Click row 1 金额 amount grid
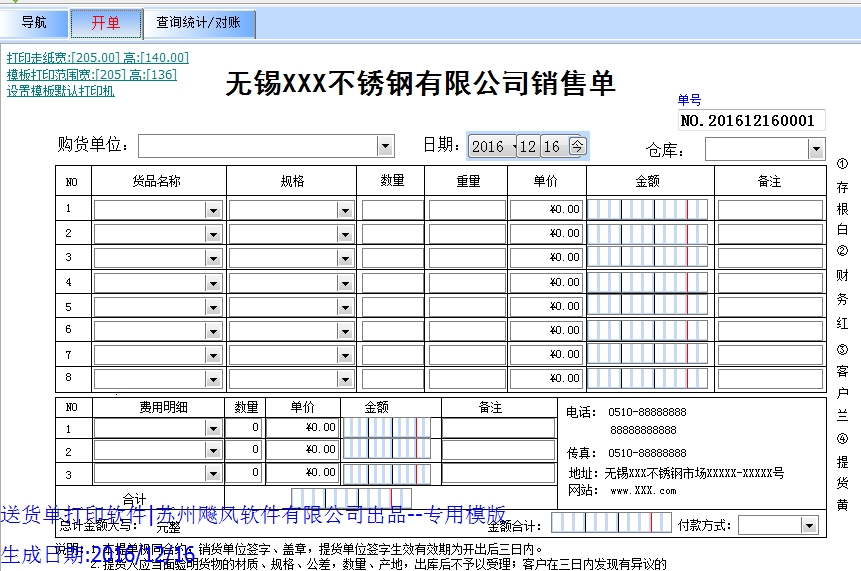 click(x=648, y=210)
